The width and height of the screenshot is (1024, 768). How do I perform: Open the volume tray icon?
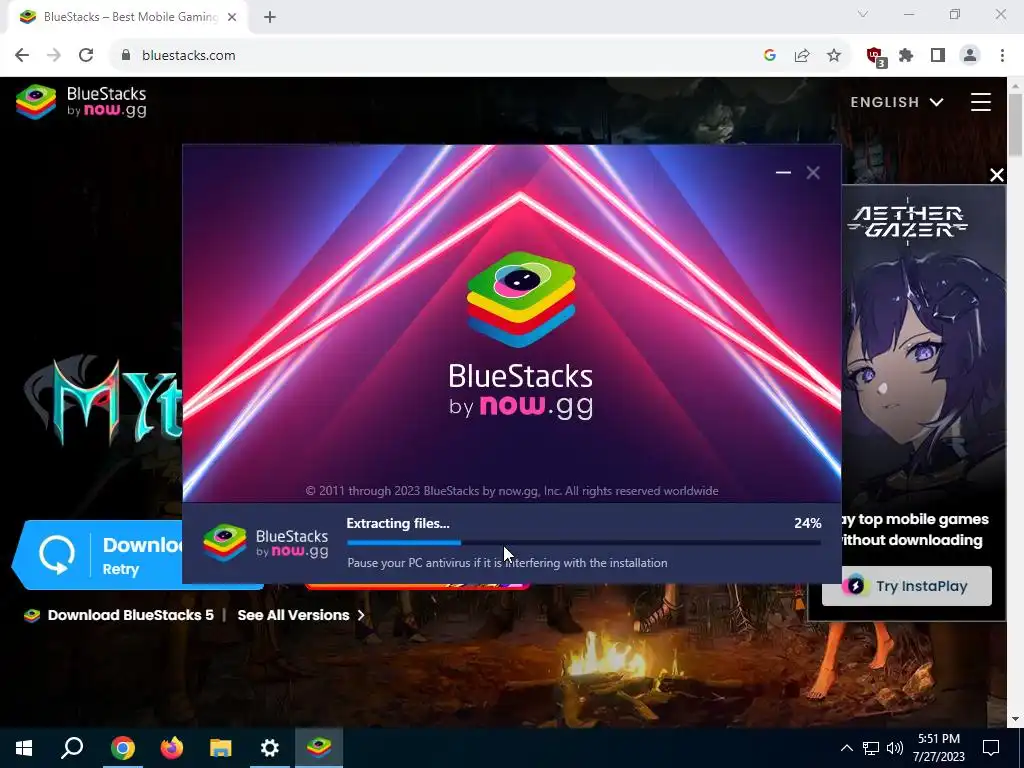click(x=895, y=748)
